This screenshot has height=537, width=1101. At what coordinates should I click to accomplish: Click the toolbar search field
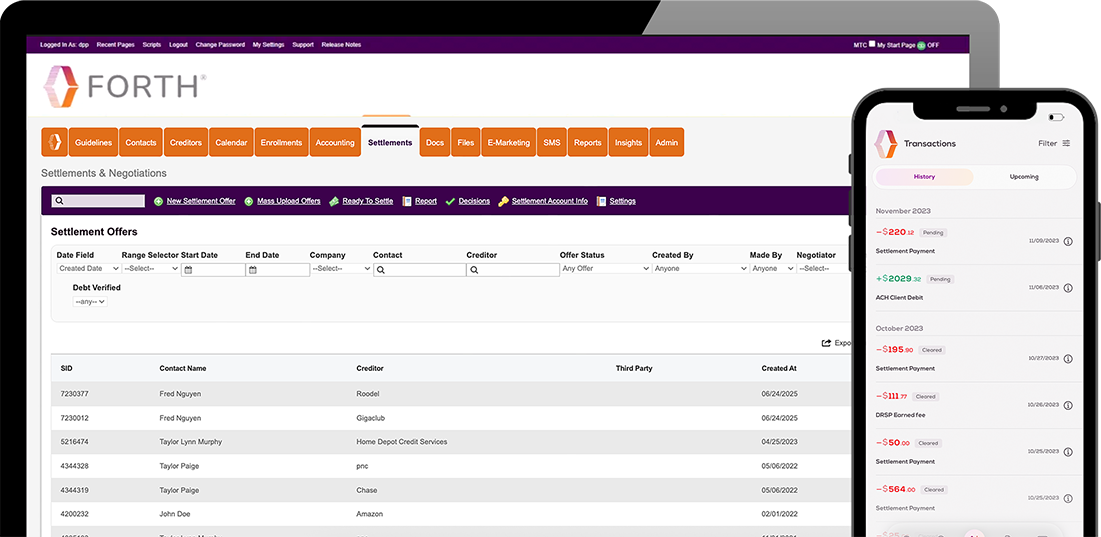(98, 201)
